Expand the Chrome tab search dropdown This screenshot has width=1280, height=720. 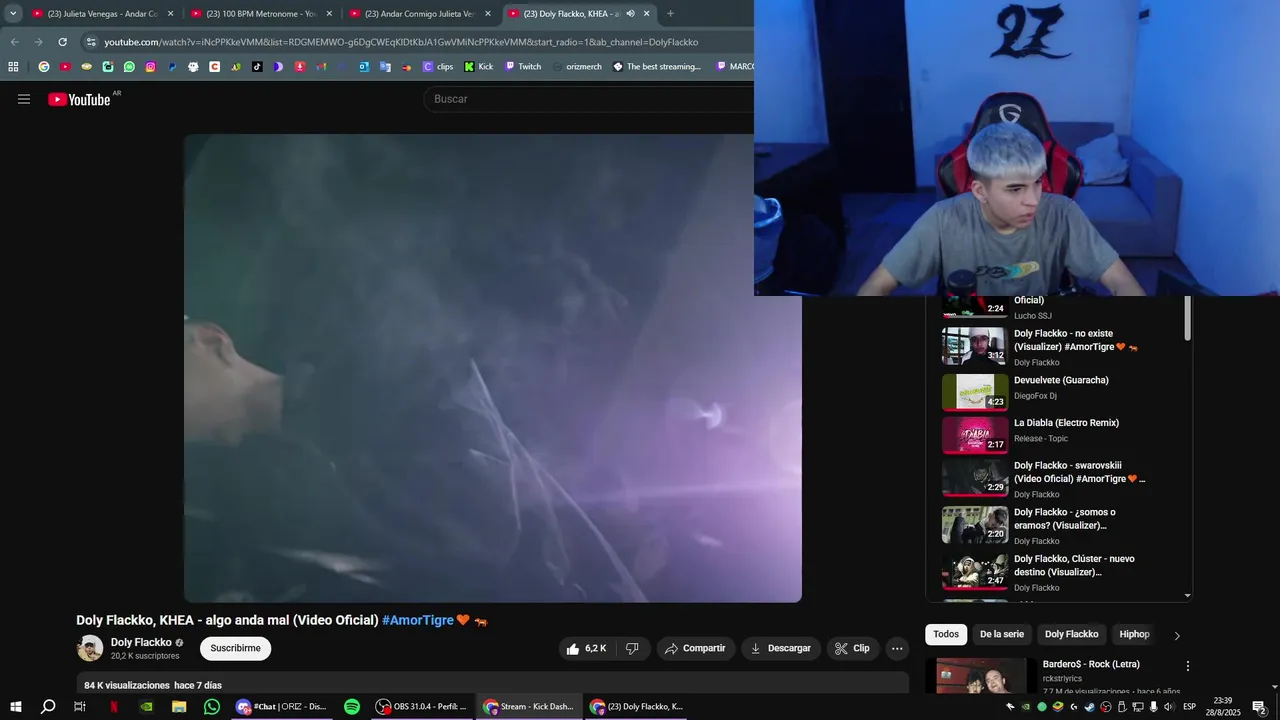tap(13, 14)
